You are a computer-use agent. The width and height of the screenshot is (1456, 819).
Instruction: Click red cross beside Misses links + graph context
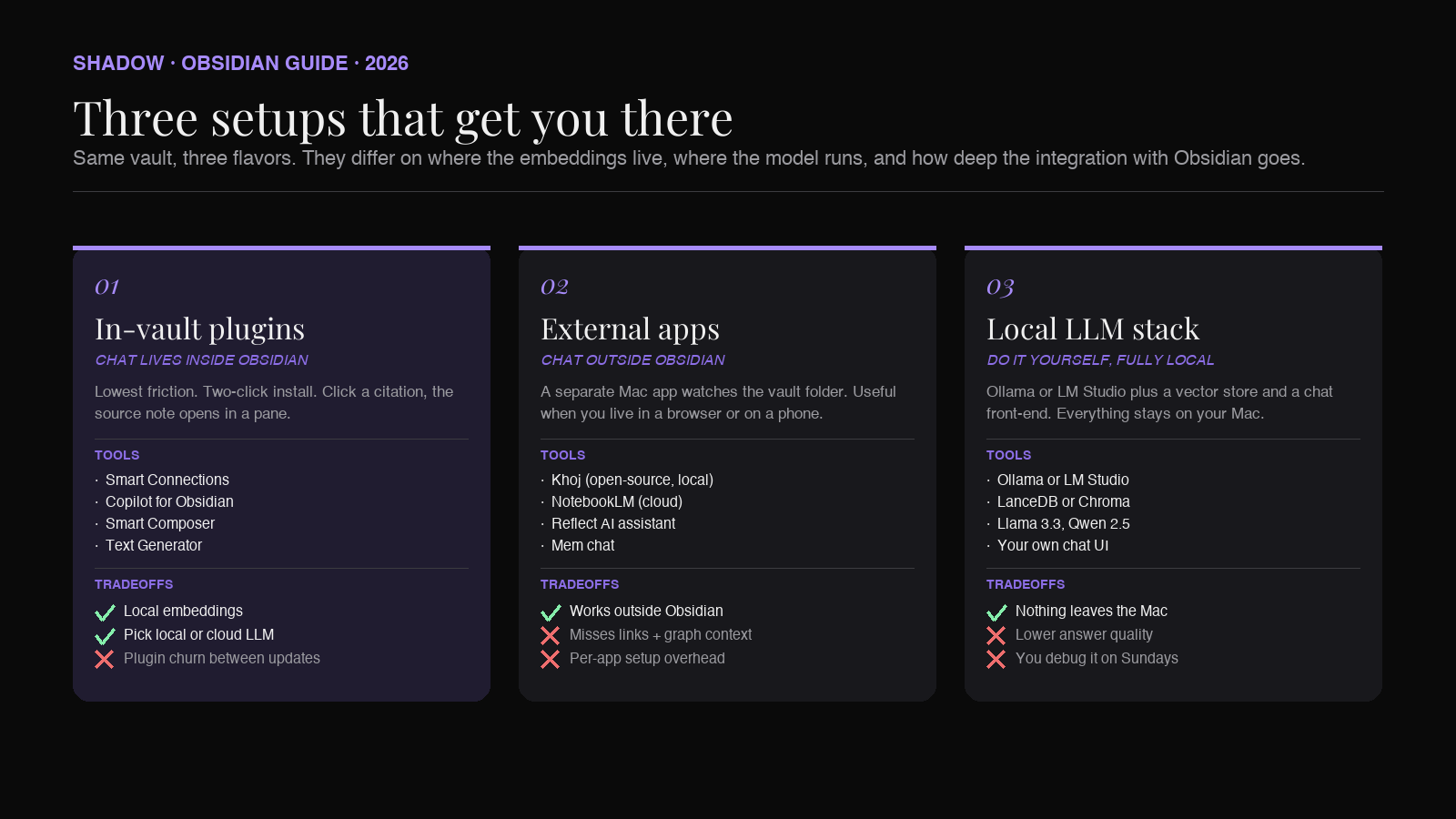click(551, 635)
